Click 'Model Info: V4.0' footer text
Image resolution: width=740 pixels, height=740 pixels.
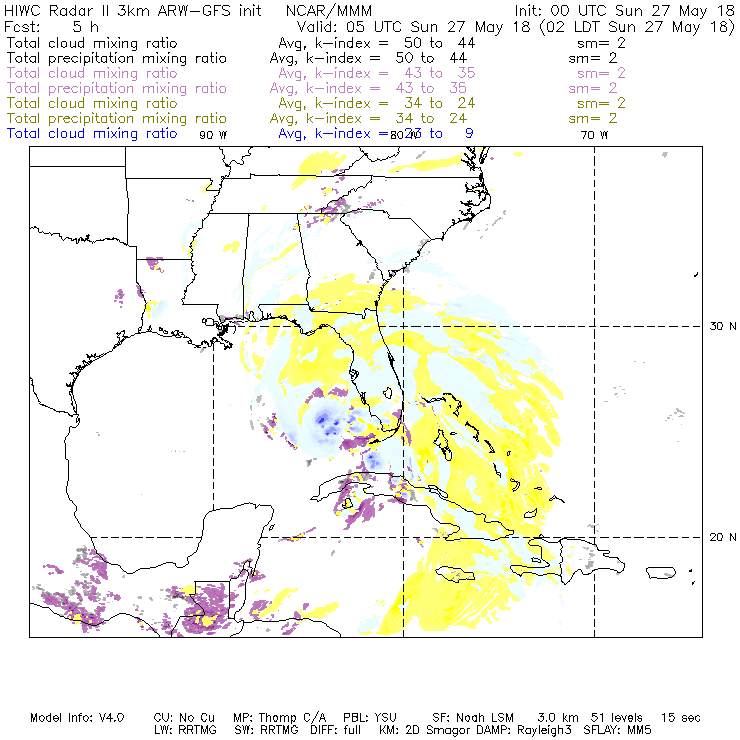[x=77, y=718]
